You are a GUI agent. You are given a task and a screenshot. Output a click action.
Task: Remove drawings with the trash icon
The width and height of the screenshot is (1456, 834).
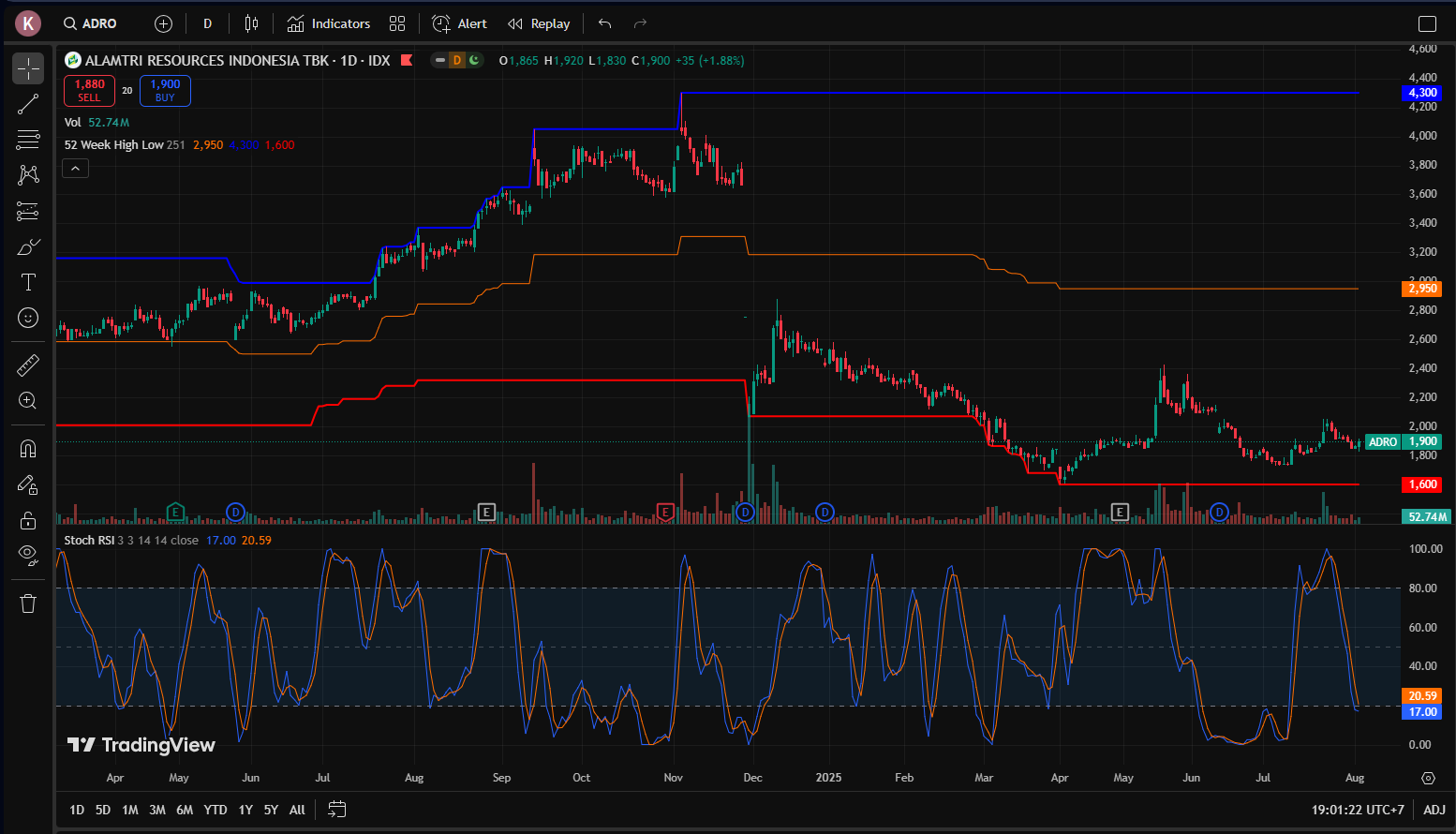pyautogui.click(x=28, y=603)
